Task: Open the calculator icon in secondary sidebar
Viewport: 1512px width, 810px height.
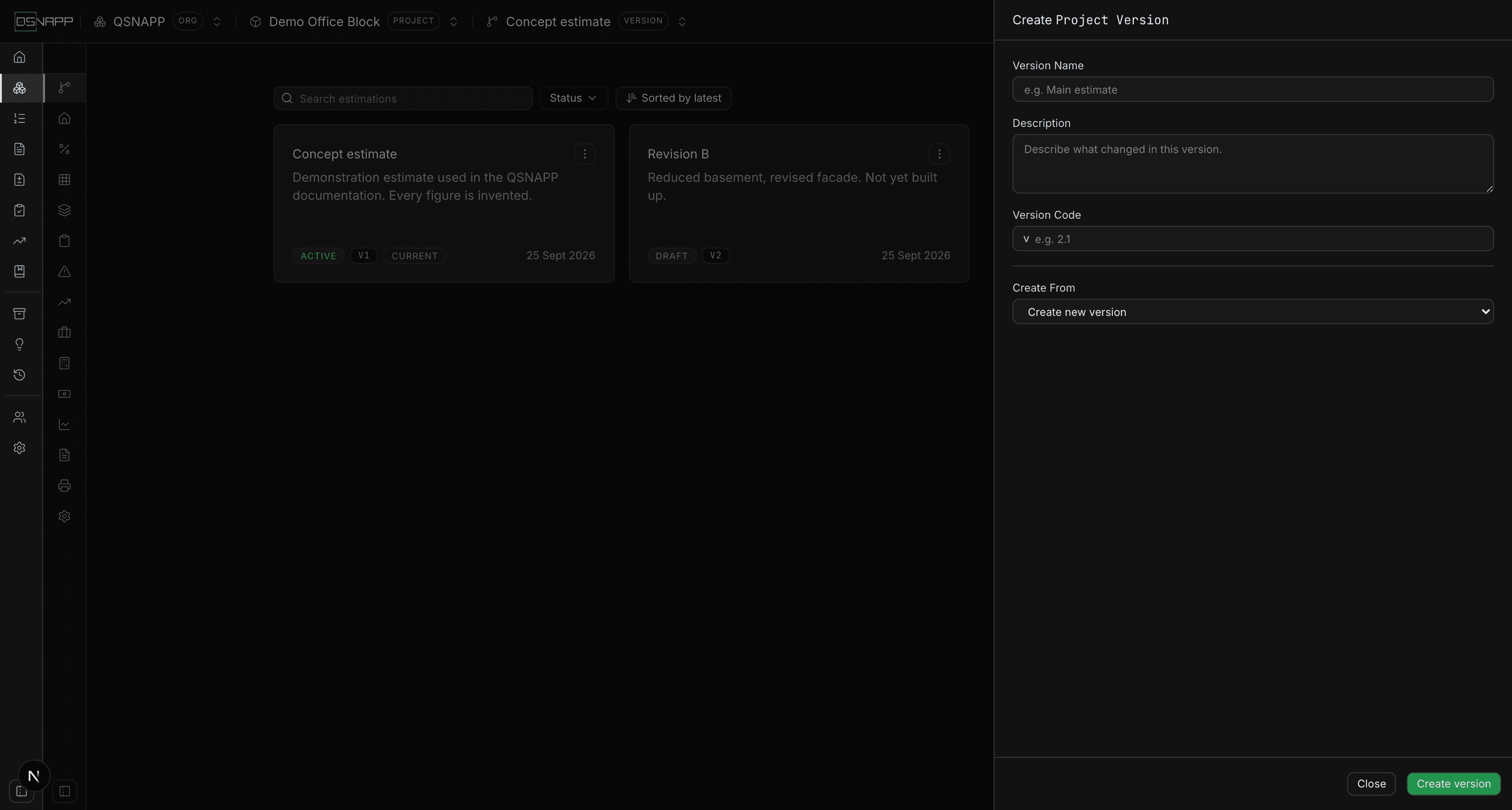Action: pyautogui.click(x=64, y=363)
